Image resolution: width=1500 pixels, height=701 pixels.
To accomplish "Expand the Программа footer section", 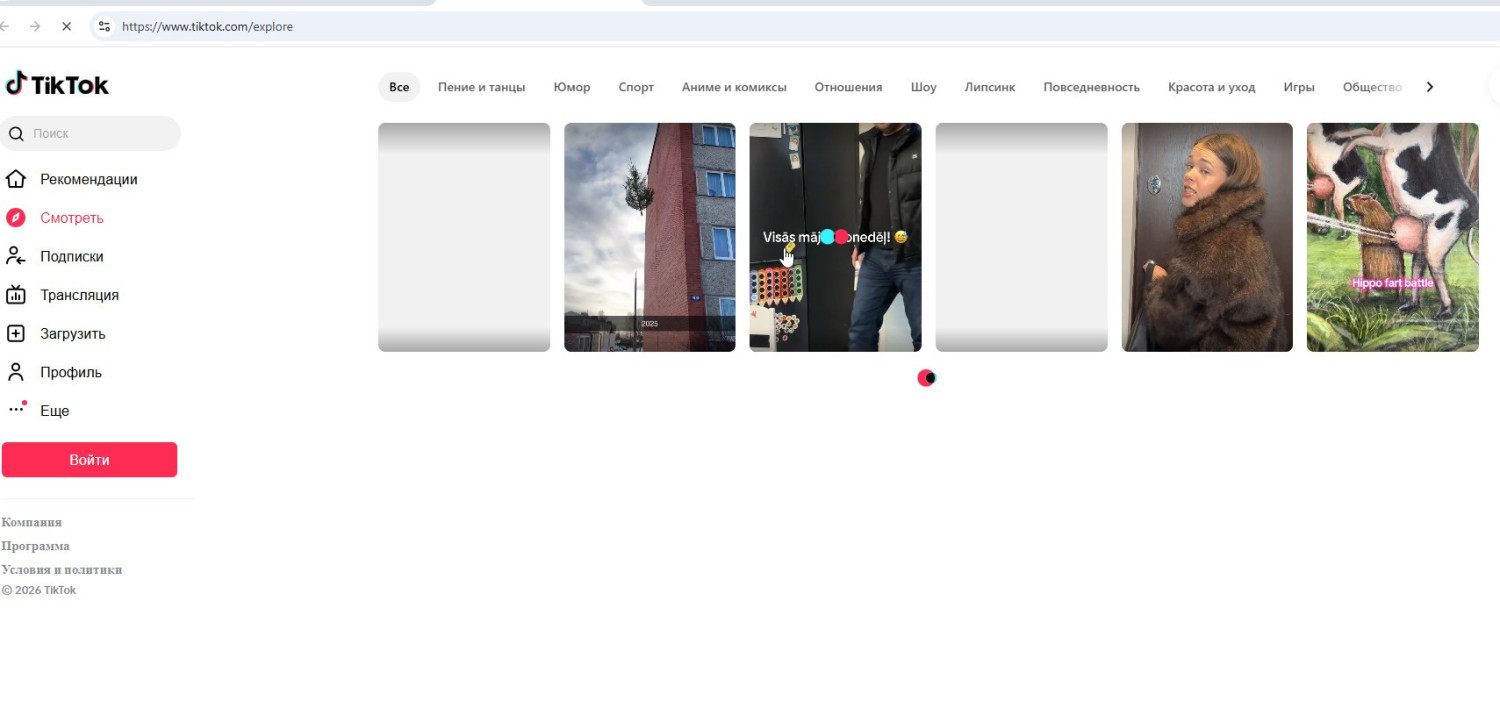I will 36,546.
